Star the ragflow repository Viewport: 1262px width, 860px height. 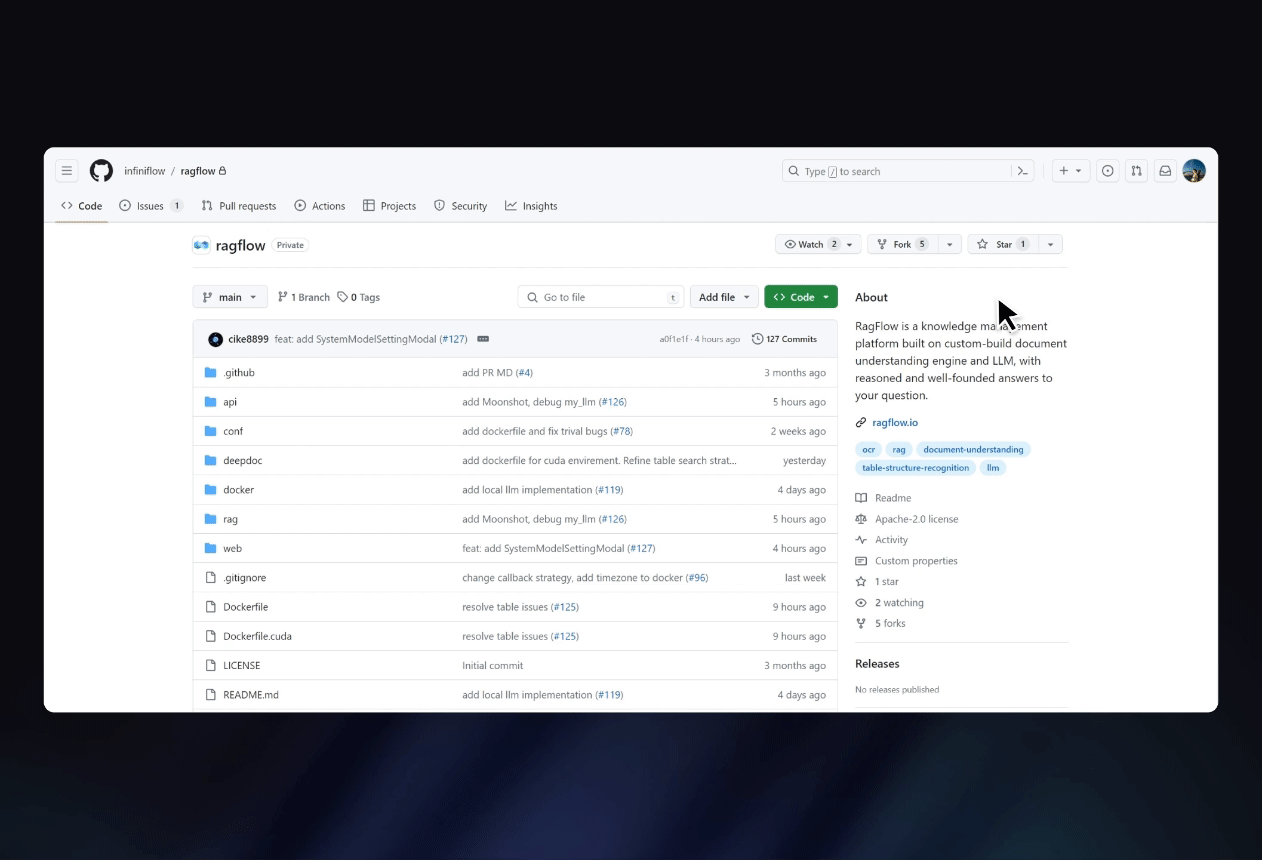coord(995,244)
